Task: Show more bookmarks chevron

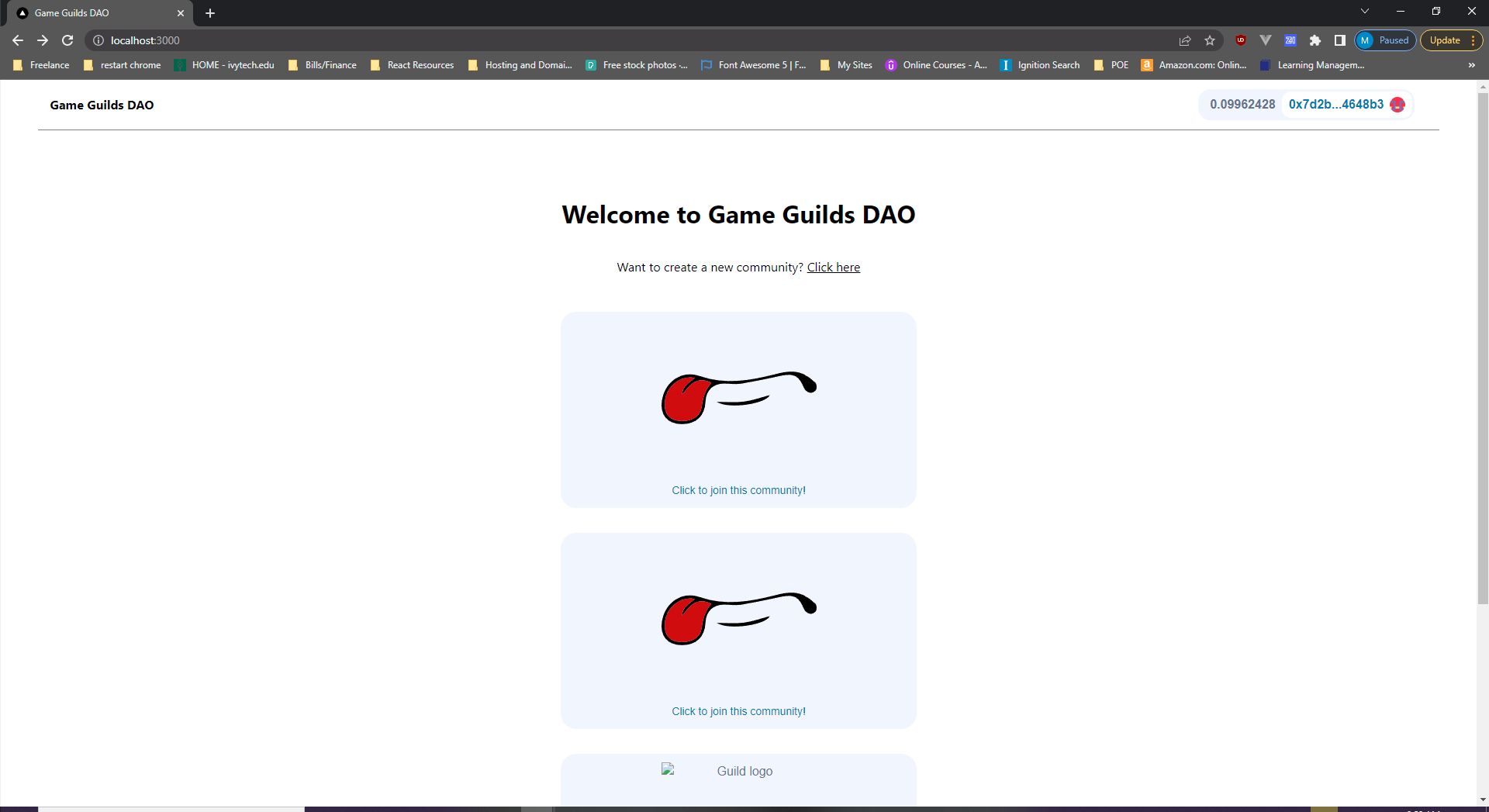Action: pyautogui.click(x=1471, y=65)
